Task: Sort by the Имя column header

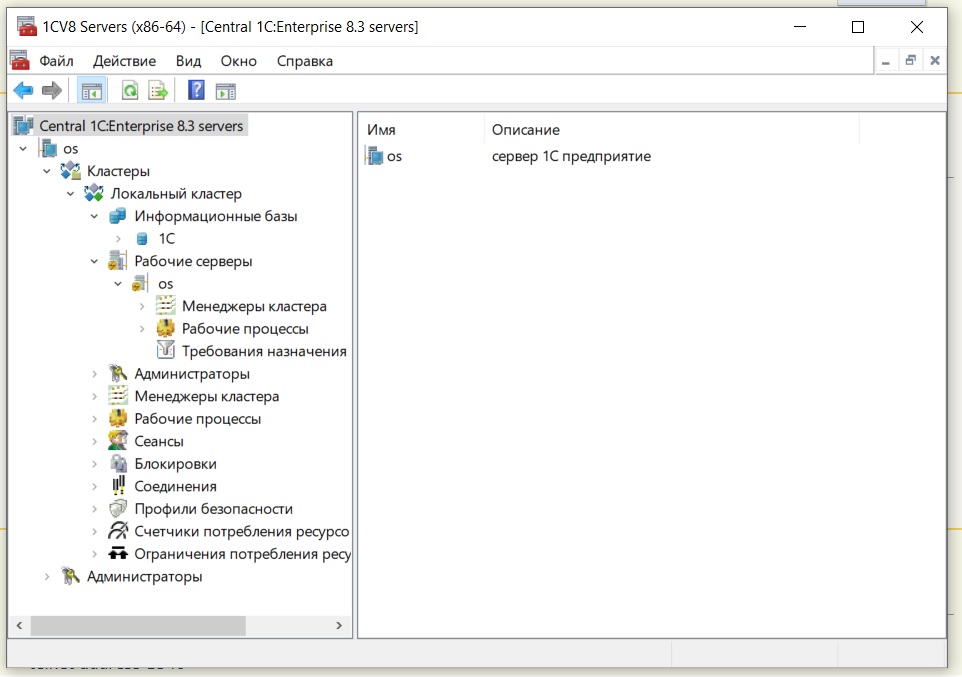Action: [421, 130]
